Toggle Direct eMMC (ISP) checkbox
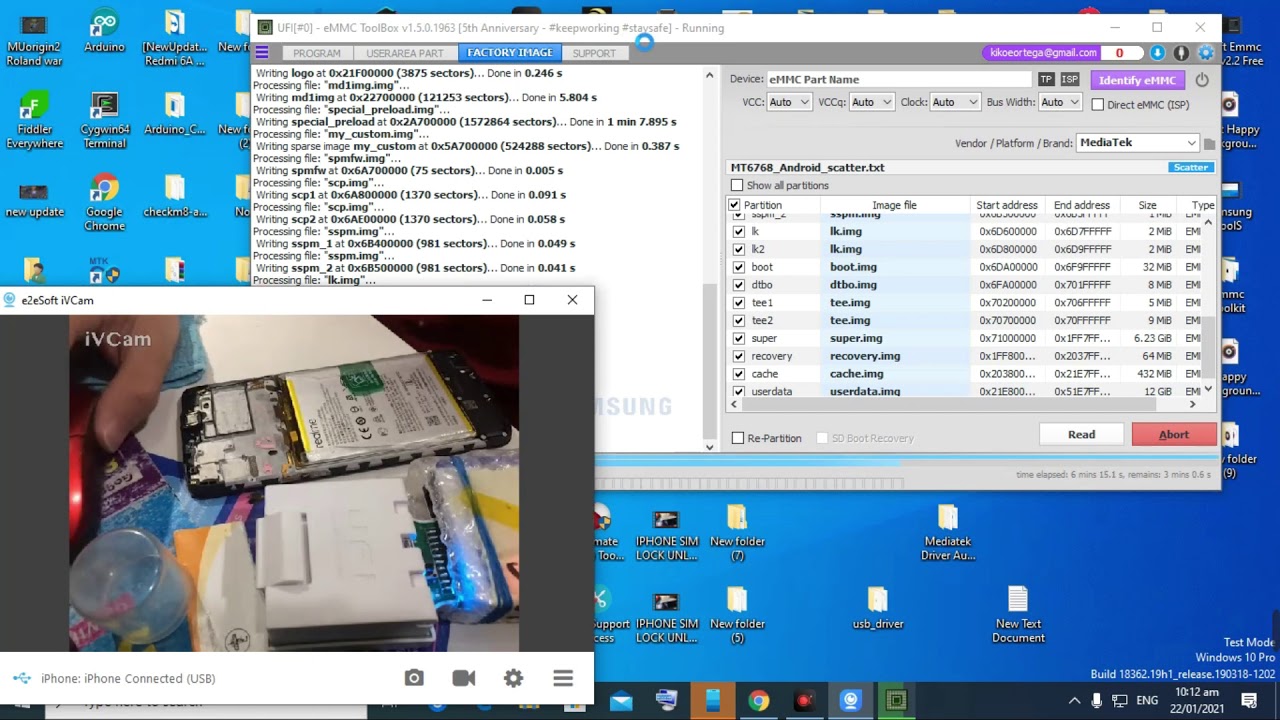 point(1098,104)
